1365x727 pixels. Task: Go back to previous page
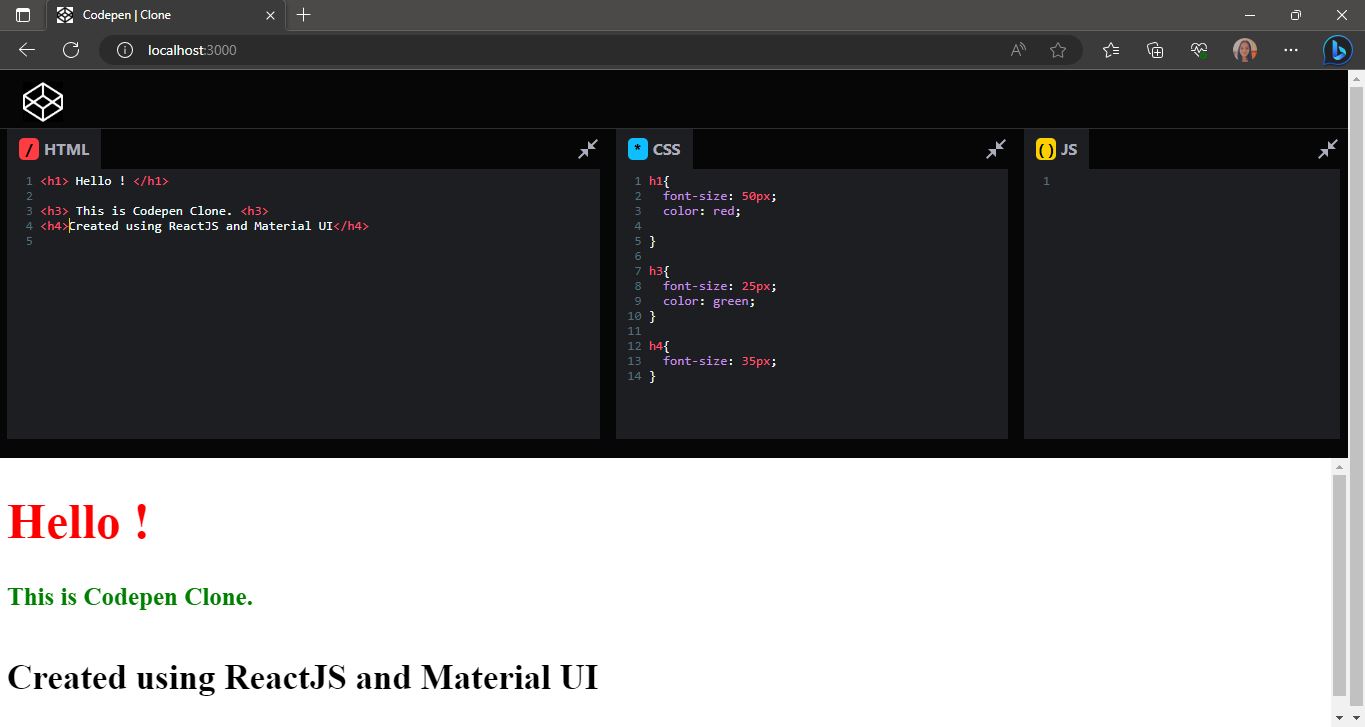27,50
